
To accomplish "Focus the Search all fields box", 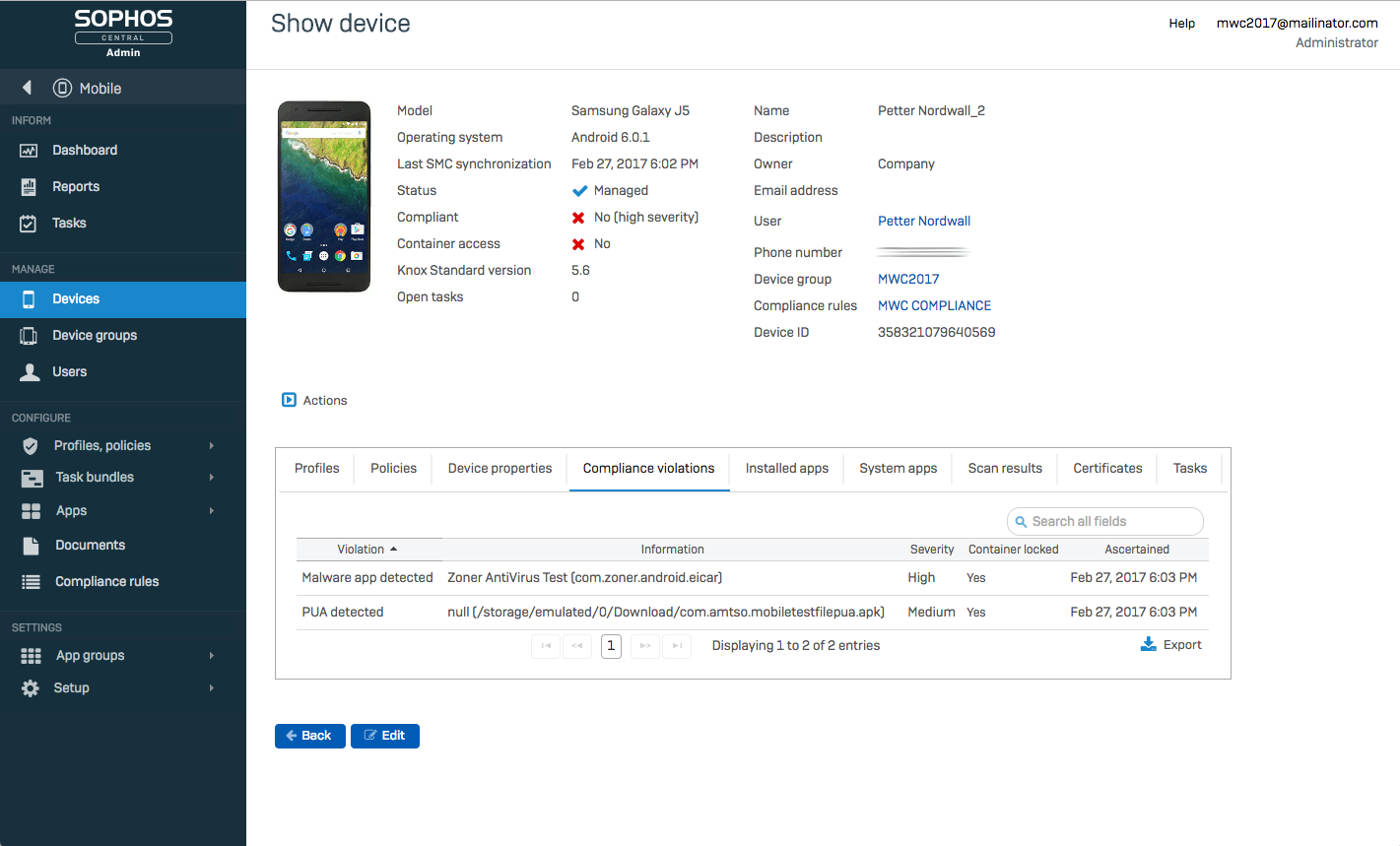I will point(1105,522).
